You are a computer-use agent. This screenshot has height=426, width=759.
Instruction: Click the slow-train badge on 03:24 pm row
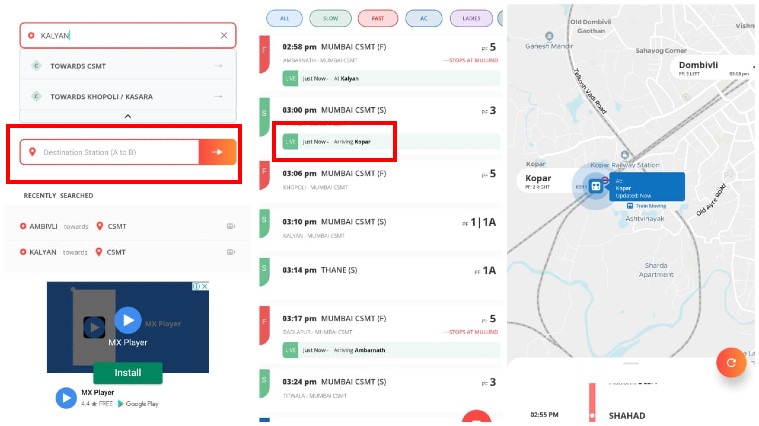264,383
